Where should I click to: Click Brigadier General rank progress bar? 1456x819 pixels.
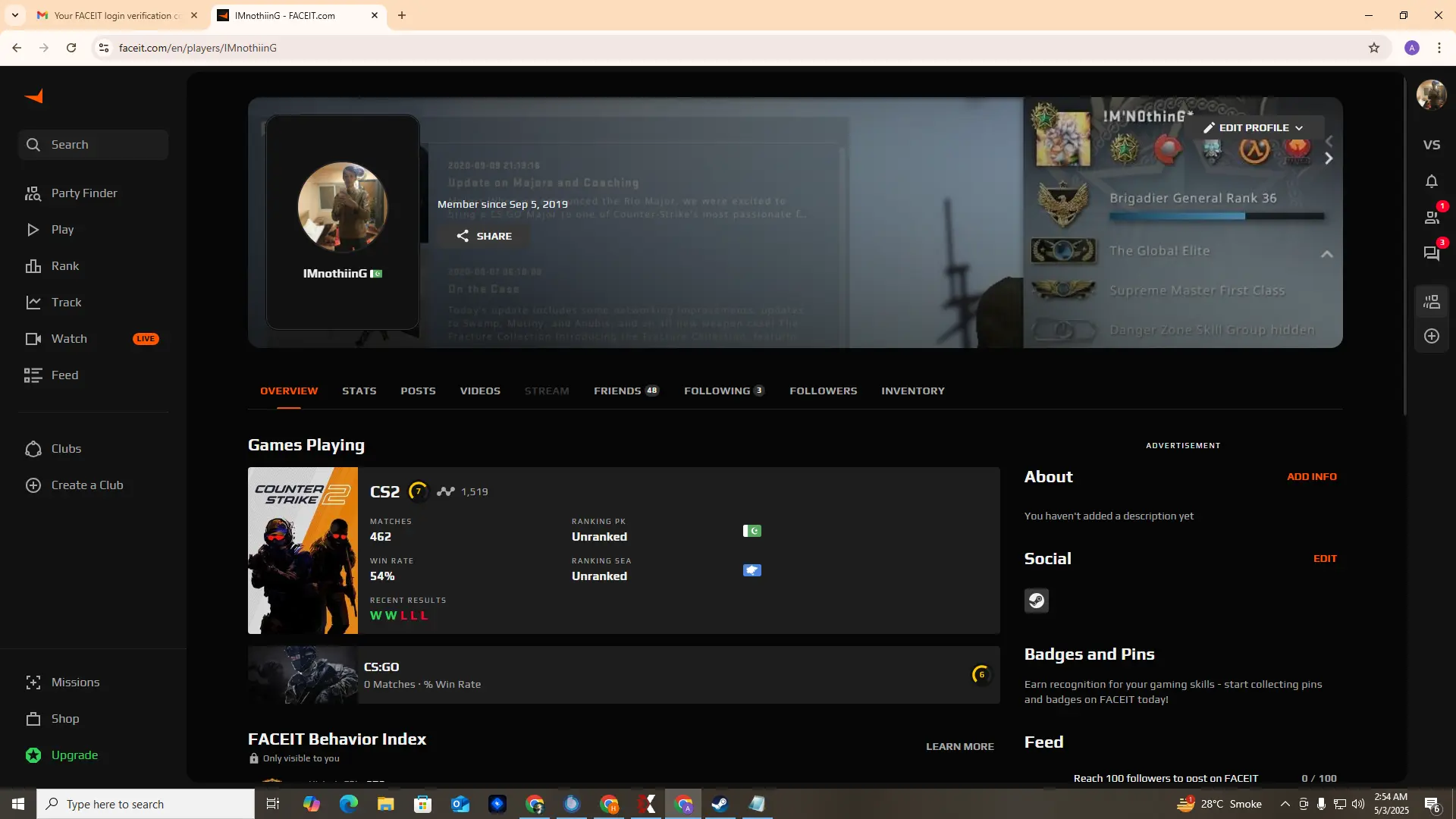1216,216
